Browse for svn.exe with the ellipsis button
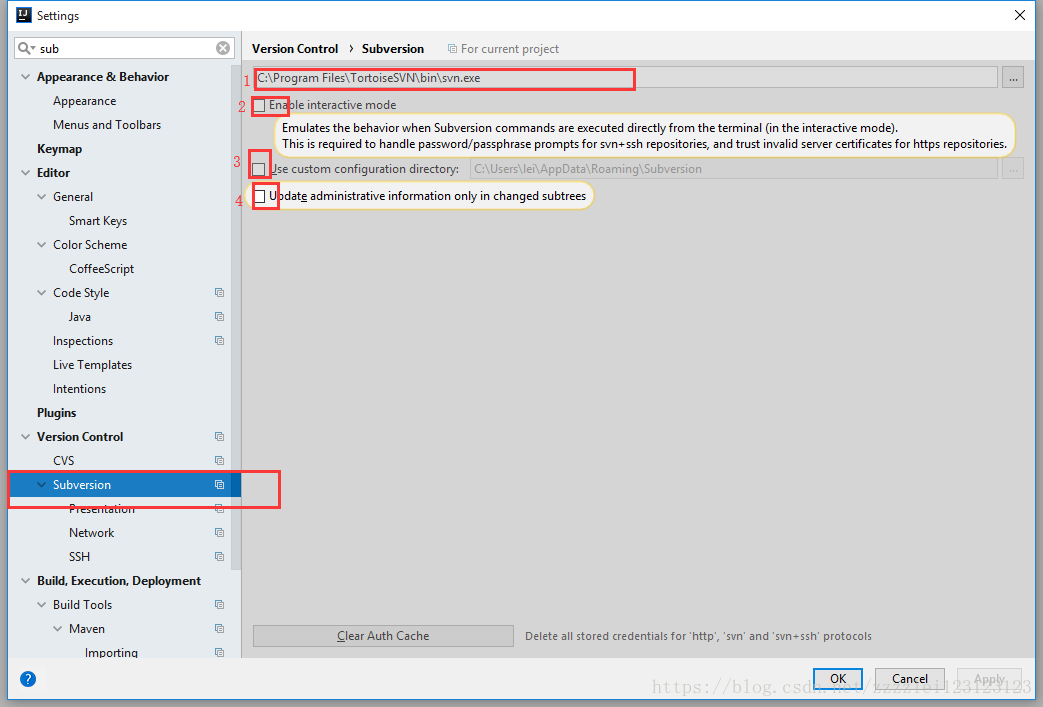The width and height of the screenshot is (1043, 707). point(1013,78)
